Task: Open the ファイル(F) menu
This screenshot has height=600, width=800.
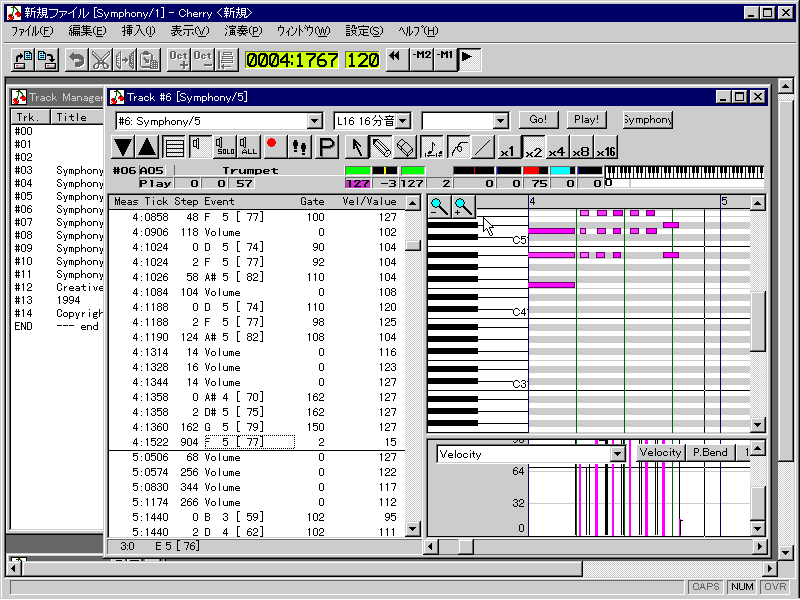Action: pos(32,31)
